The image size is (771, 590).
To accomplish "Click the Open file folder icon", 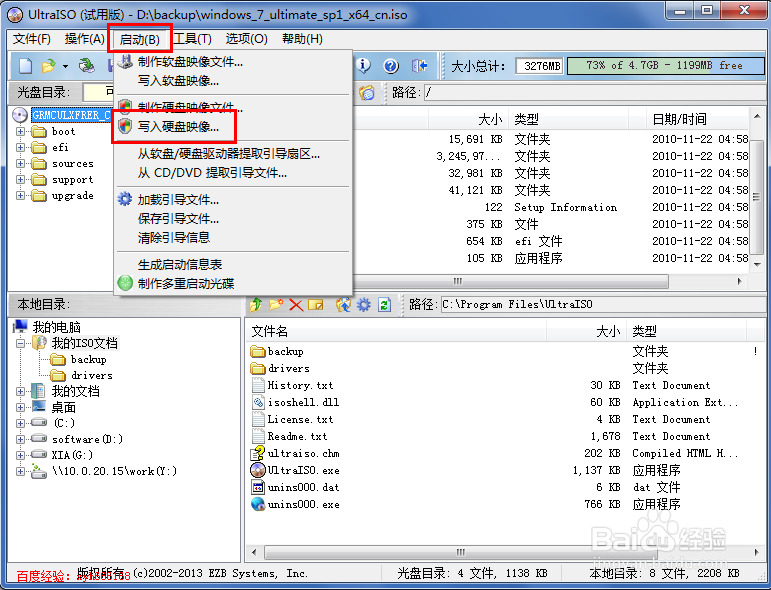I will click(49, 66).
